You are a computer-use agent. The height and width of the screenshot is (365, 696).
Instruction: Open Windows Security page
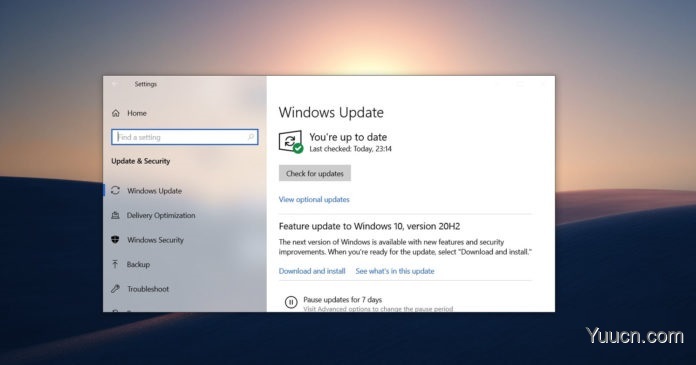[x=155, y=240]
